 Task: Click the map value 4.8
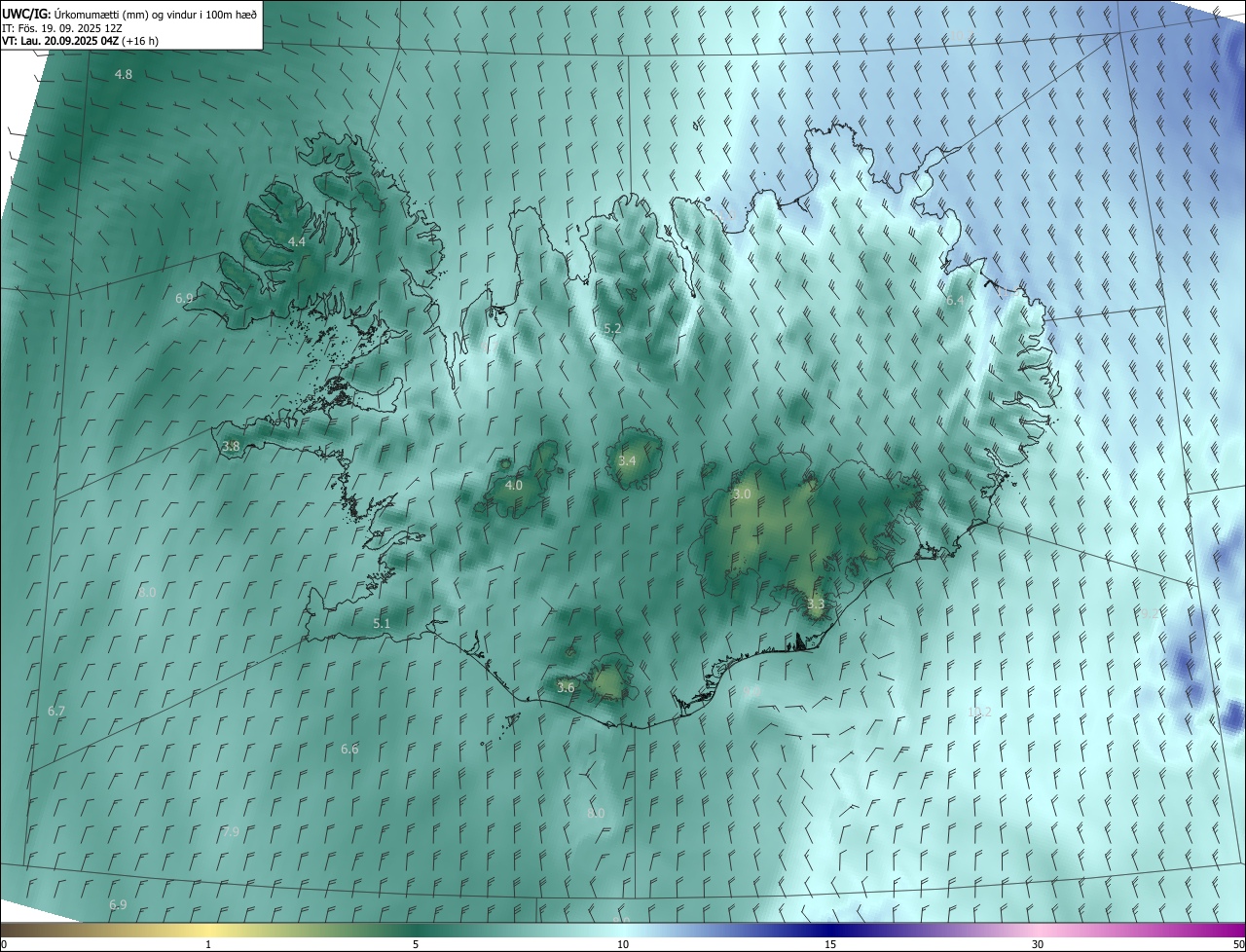[124, 75]
